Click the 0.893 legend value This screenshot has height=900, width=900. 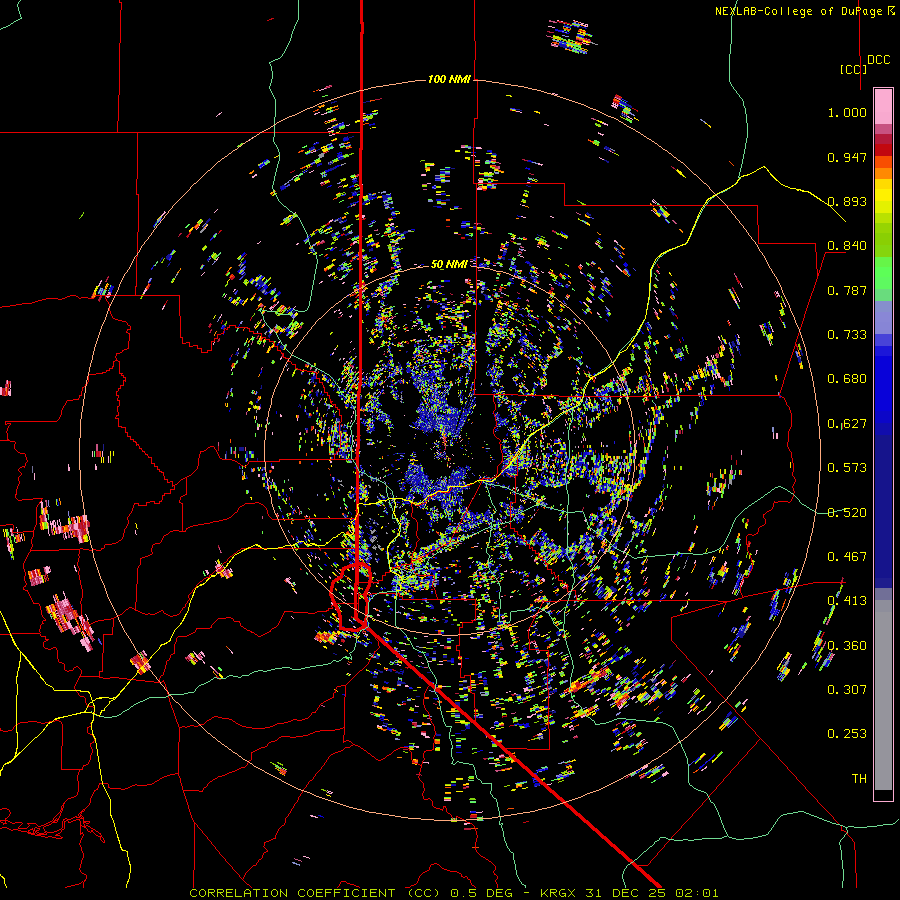[847, 201]
